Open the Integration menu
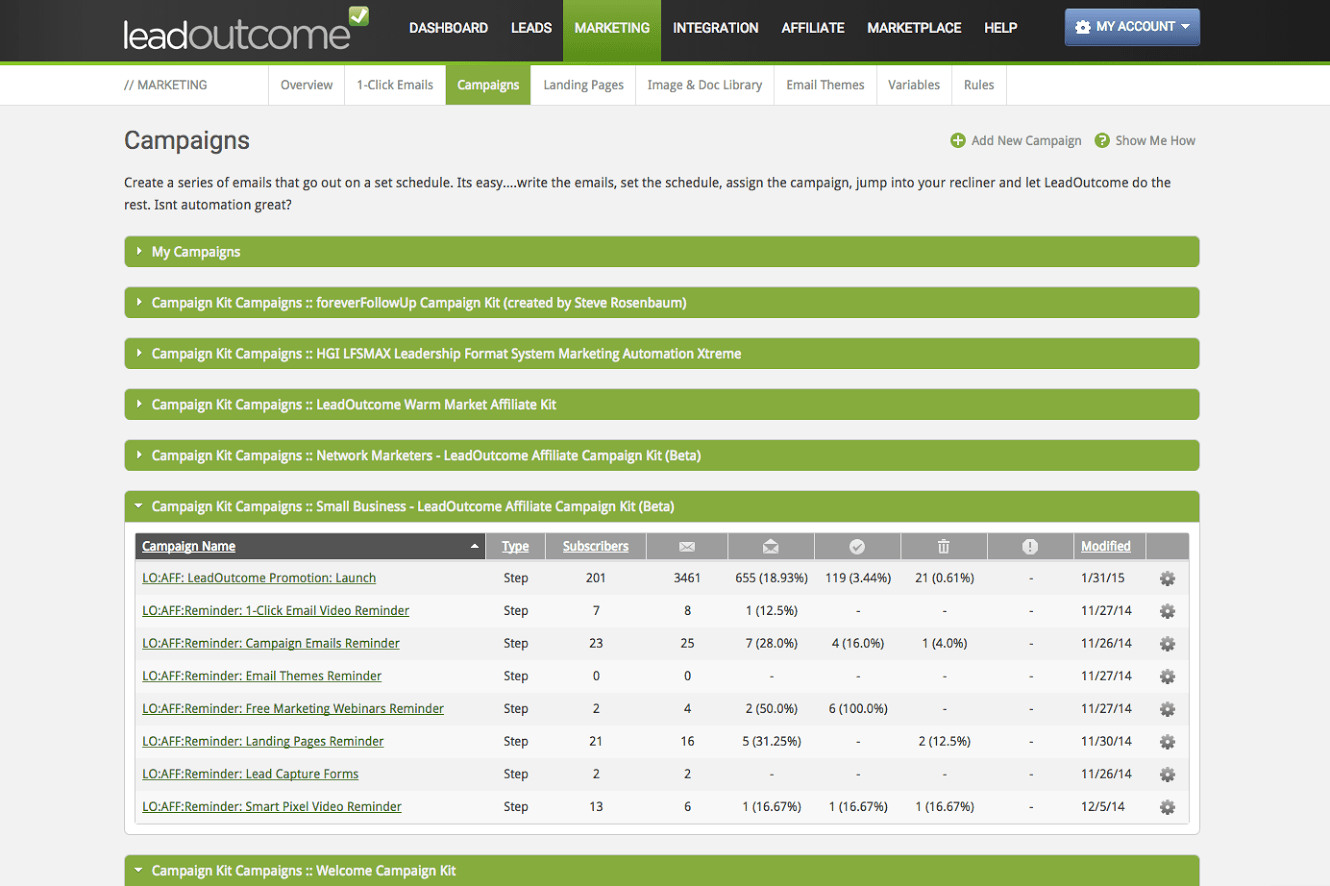The image size is (1330, 886). click(715, 28)
